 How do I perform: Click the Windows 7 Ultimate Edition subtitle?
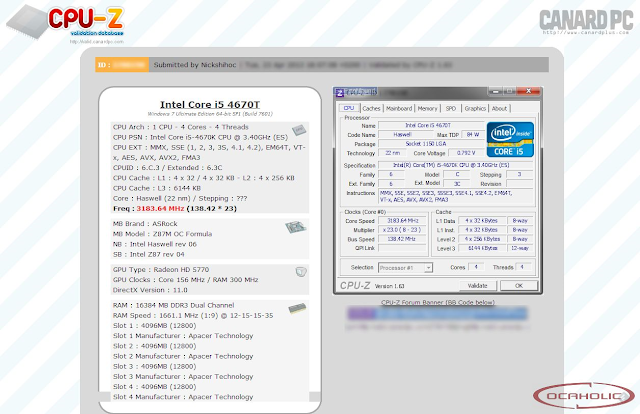click(210, 114)
